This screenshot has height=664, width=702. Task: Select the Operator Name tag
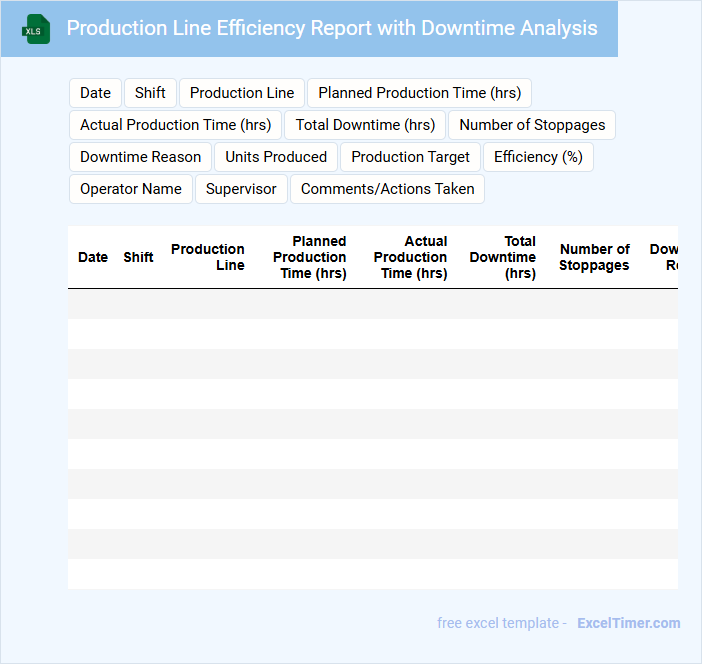coord(131,189)
